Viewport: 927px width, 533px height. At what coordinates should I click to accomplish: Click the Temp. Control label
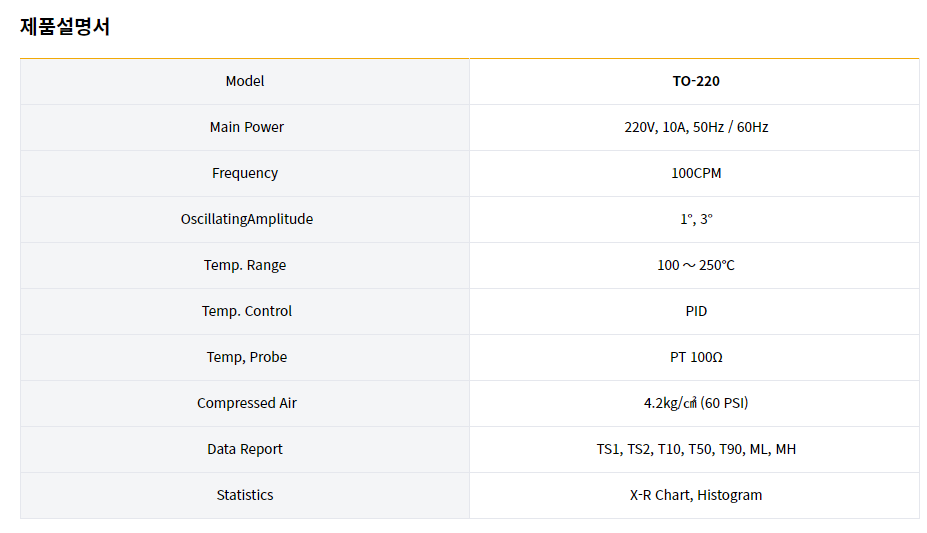click(x=247, y=311)
